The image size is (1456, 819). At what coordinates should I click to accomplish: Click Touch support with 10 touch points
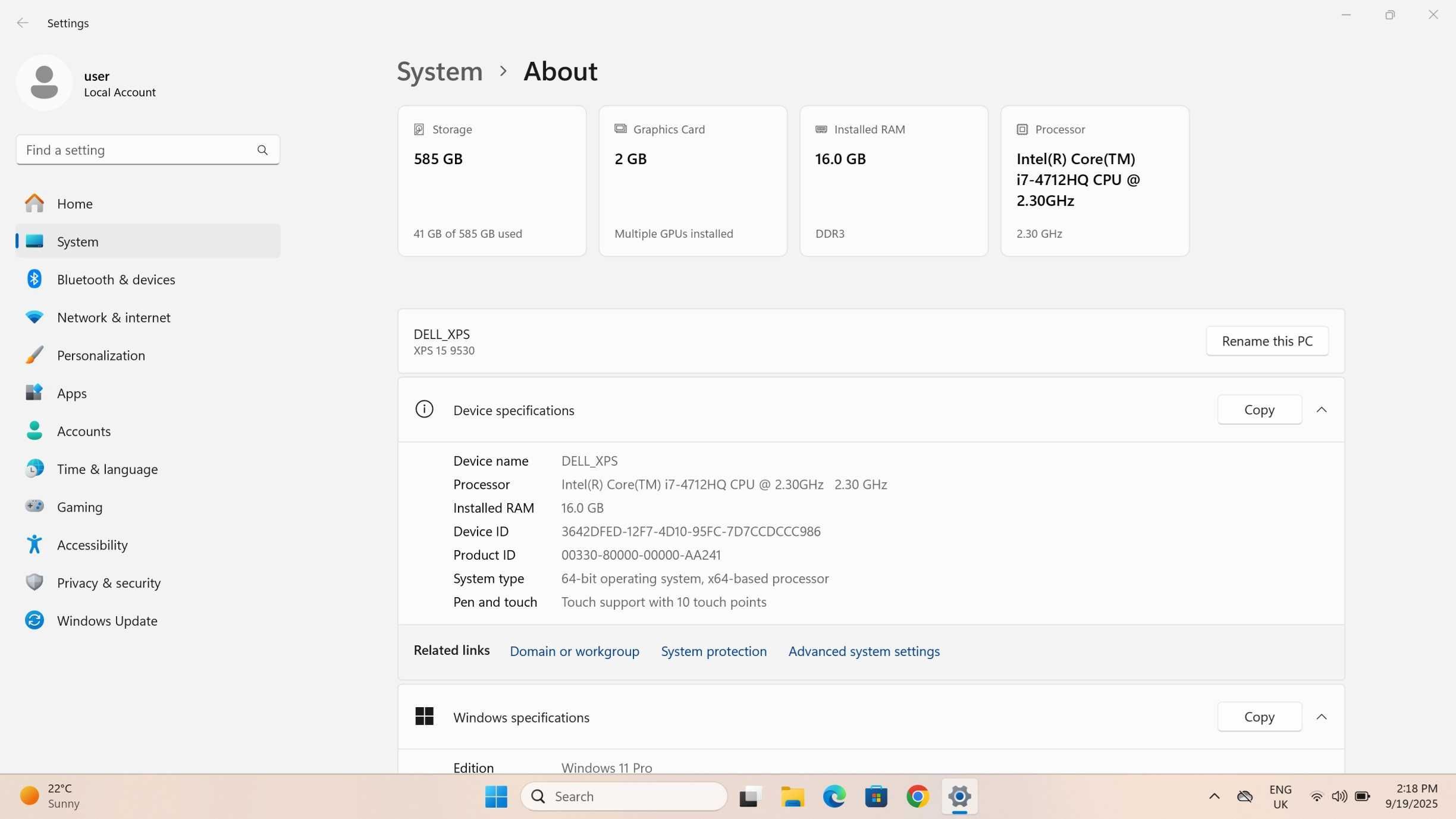point(664,602)
